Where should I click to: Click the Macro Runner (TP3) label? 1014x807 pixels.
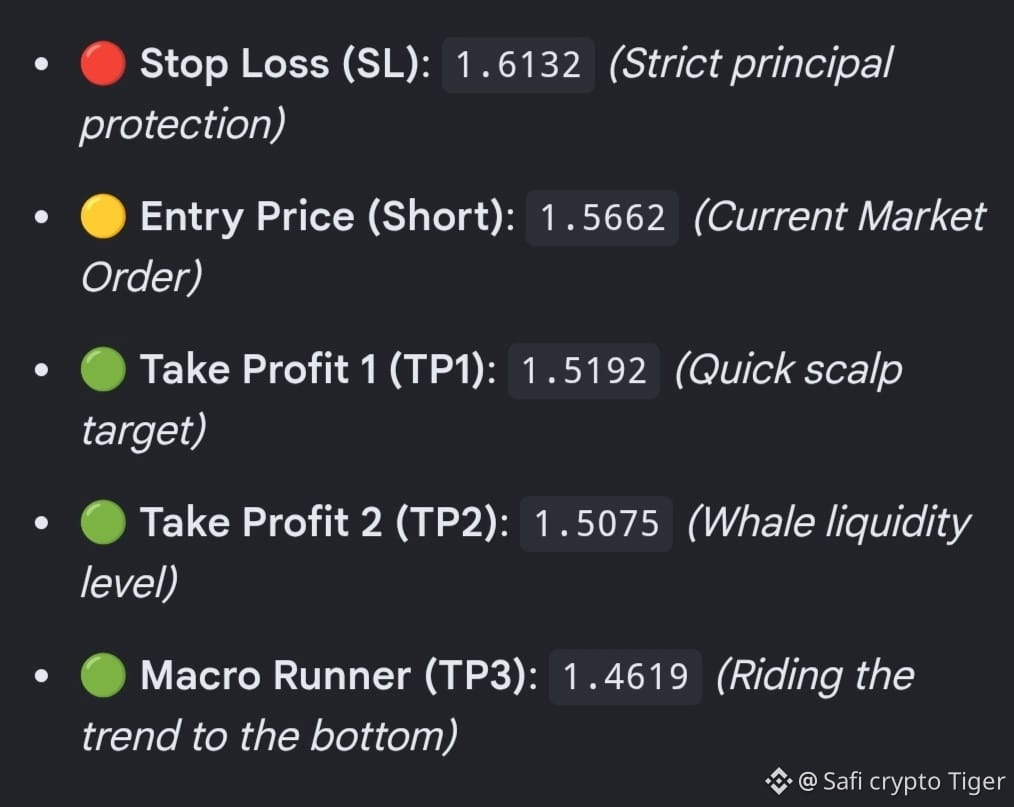(x=339, y=676)
